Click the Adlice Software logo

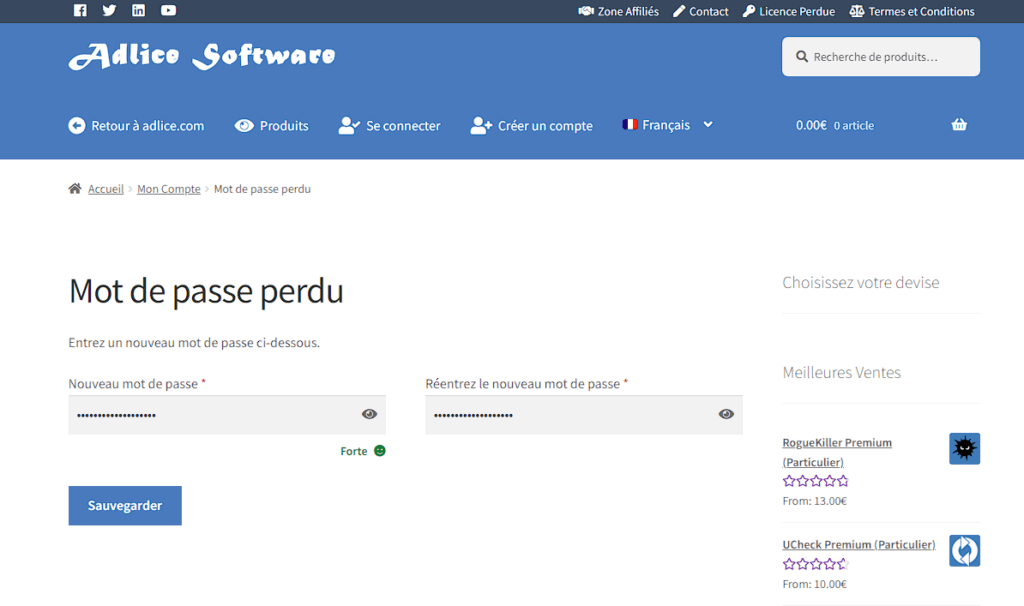202,56
